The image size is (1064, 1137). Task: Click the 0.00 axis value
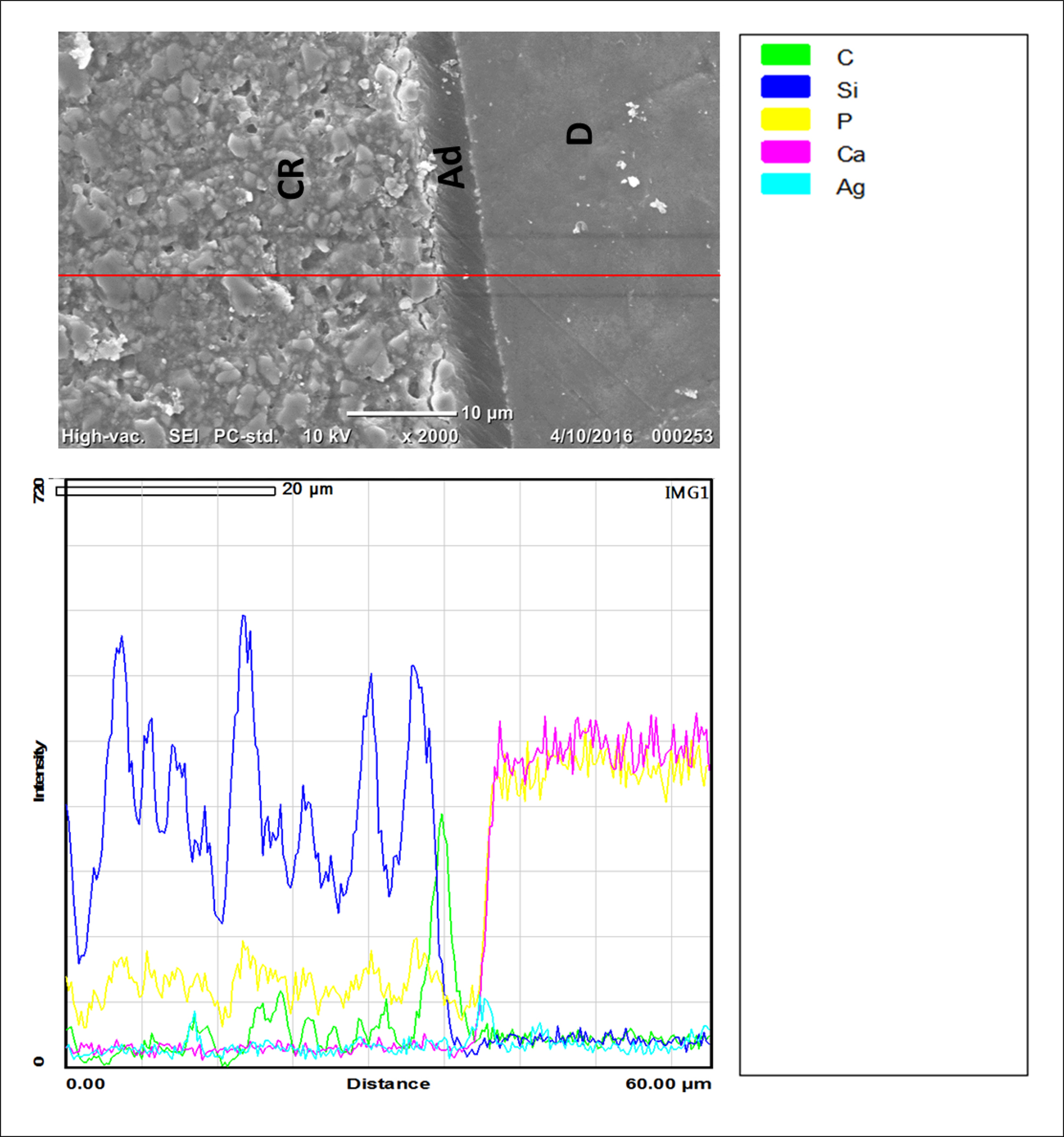[86, 1084]
